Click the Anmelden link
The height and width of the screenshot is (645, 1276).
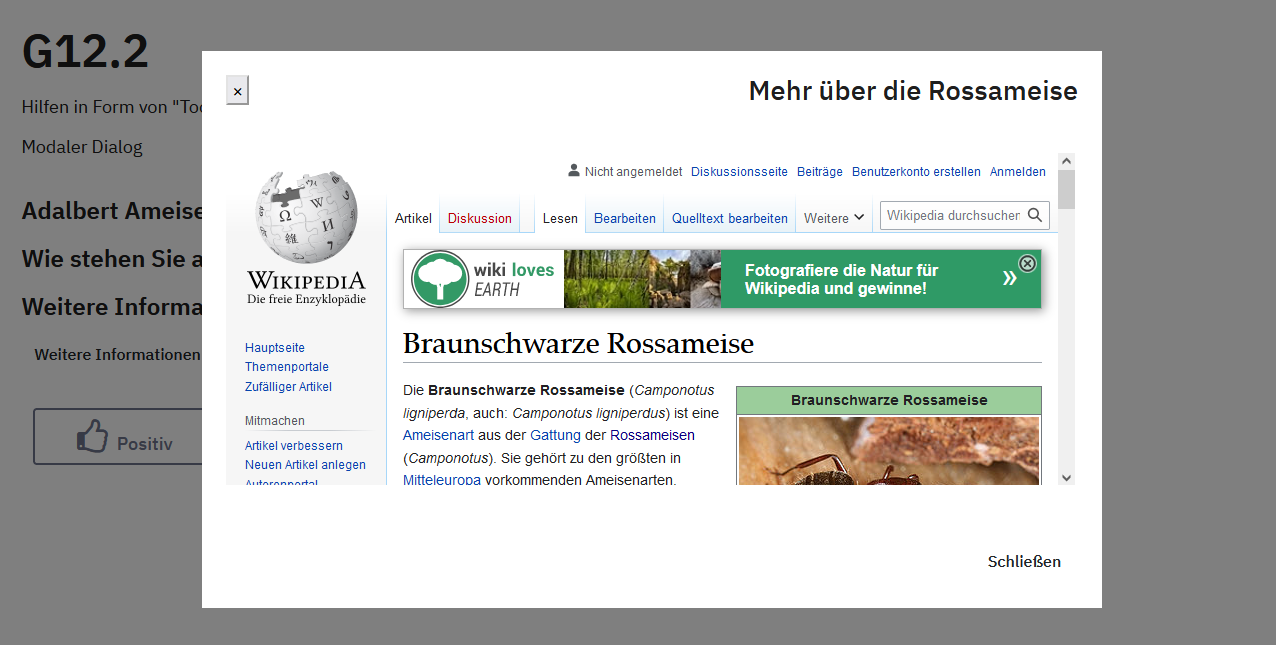tap(1017, 172)
